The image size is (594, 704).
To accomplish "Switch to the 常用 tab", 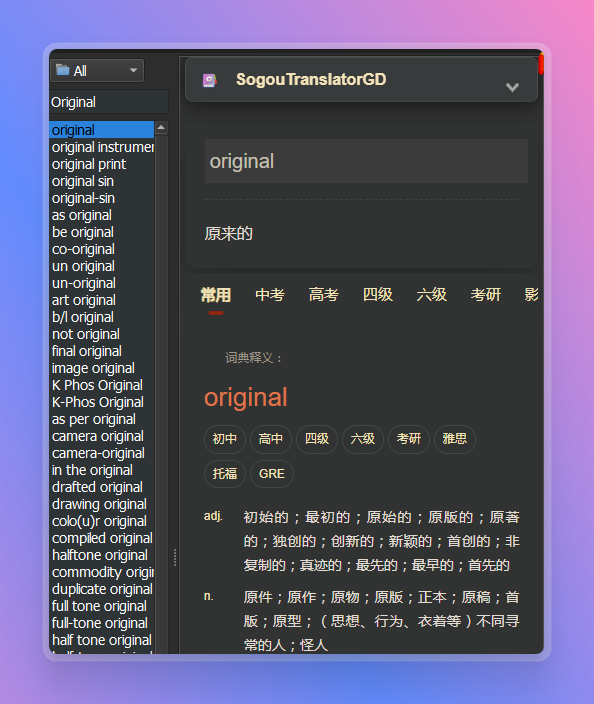I will (216, 295).
